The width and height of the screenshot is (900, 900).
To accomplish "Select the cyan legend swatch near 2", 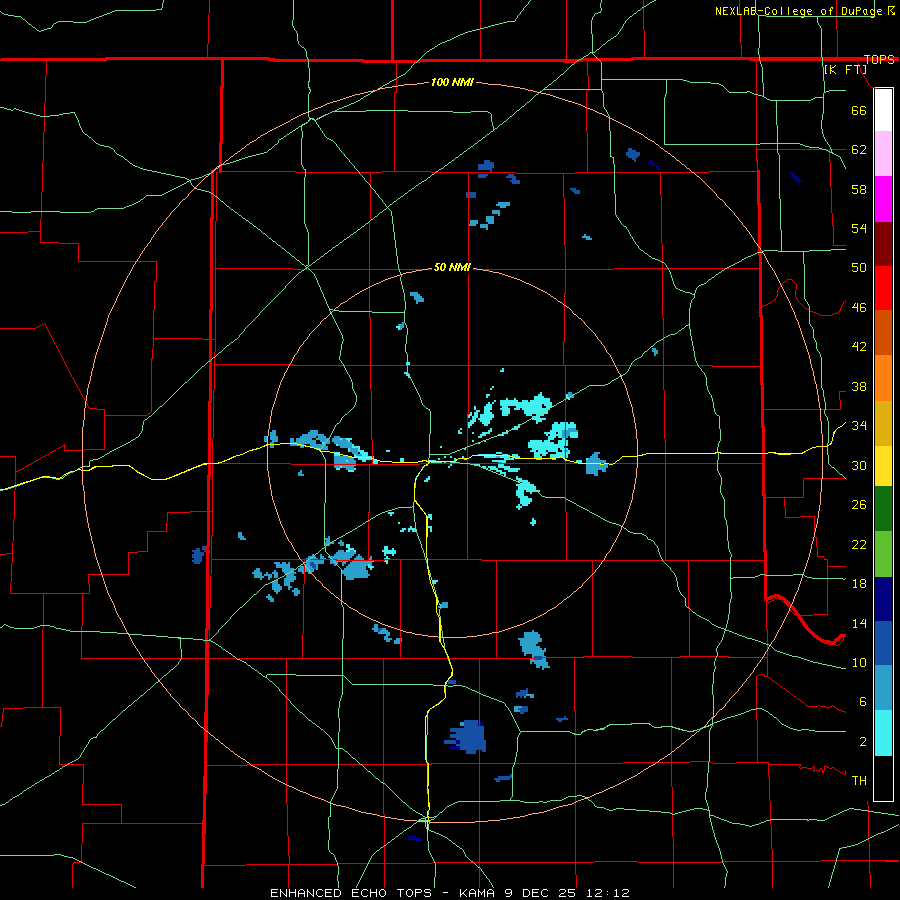I will point(883,733).
